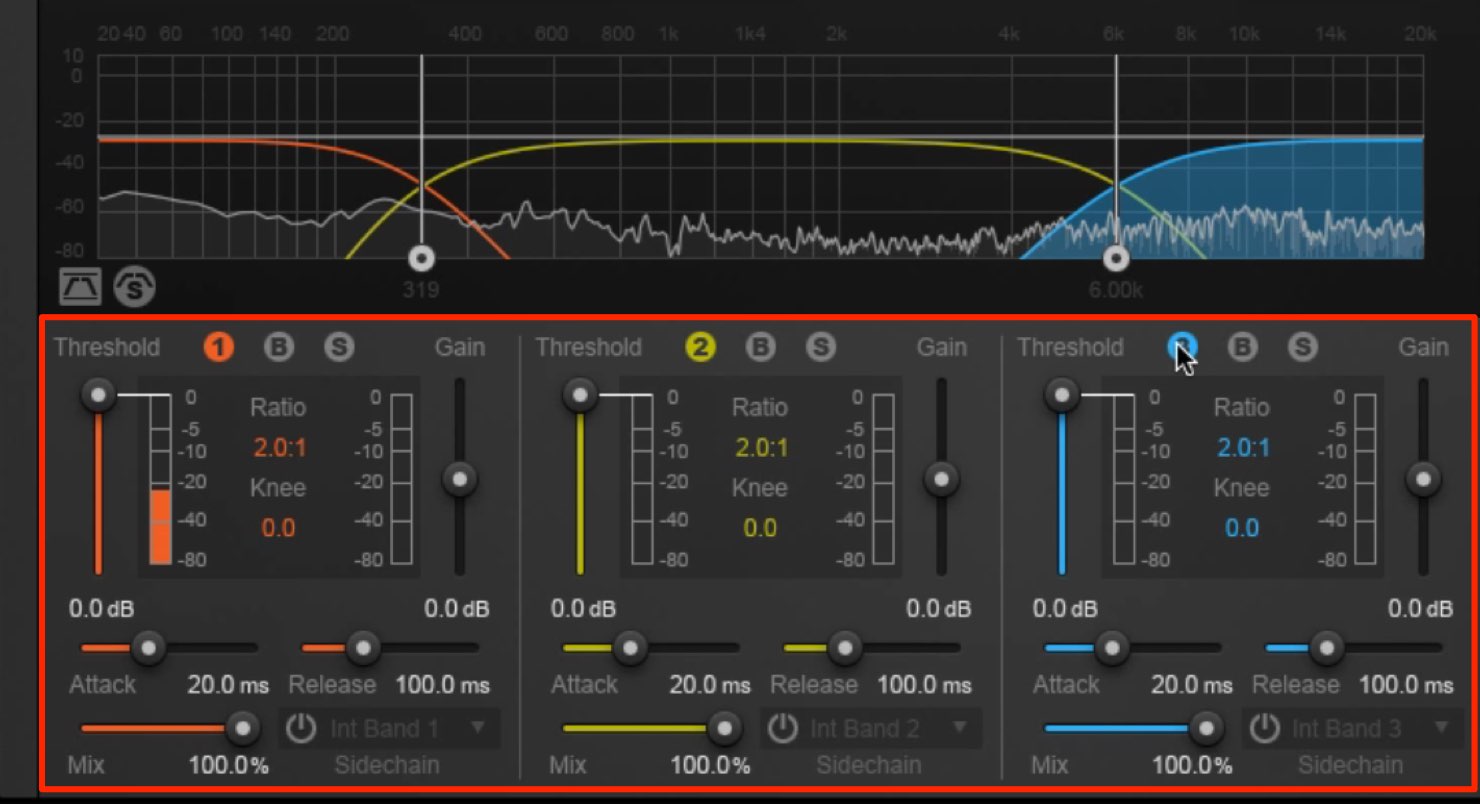Enable the band 2 sidechain power button
The height and width of the screenshot is (804, 1480).
[782, 729]
